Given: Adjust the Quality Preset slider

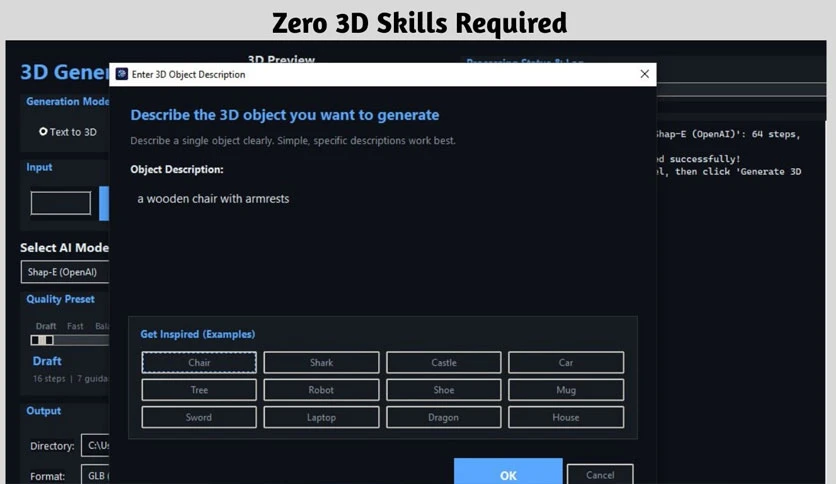Looking at the screenshot, I should coord(70,340).
